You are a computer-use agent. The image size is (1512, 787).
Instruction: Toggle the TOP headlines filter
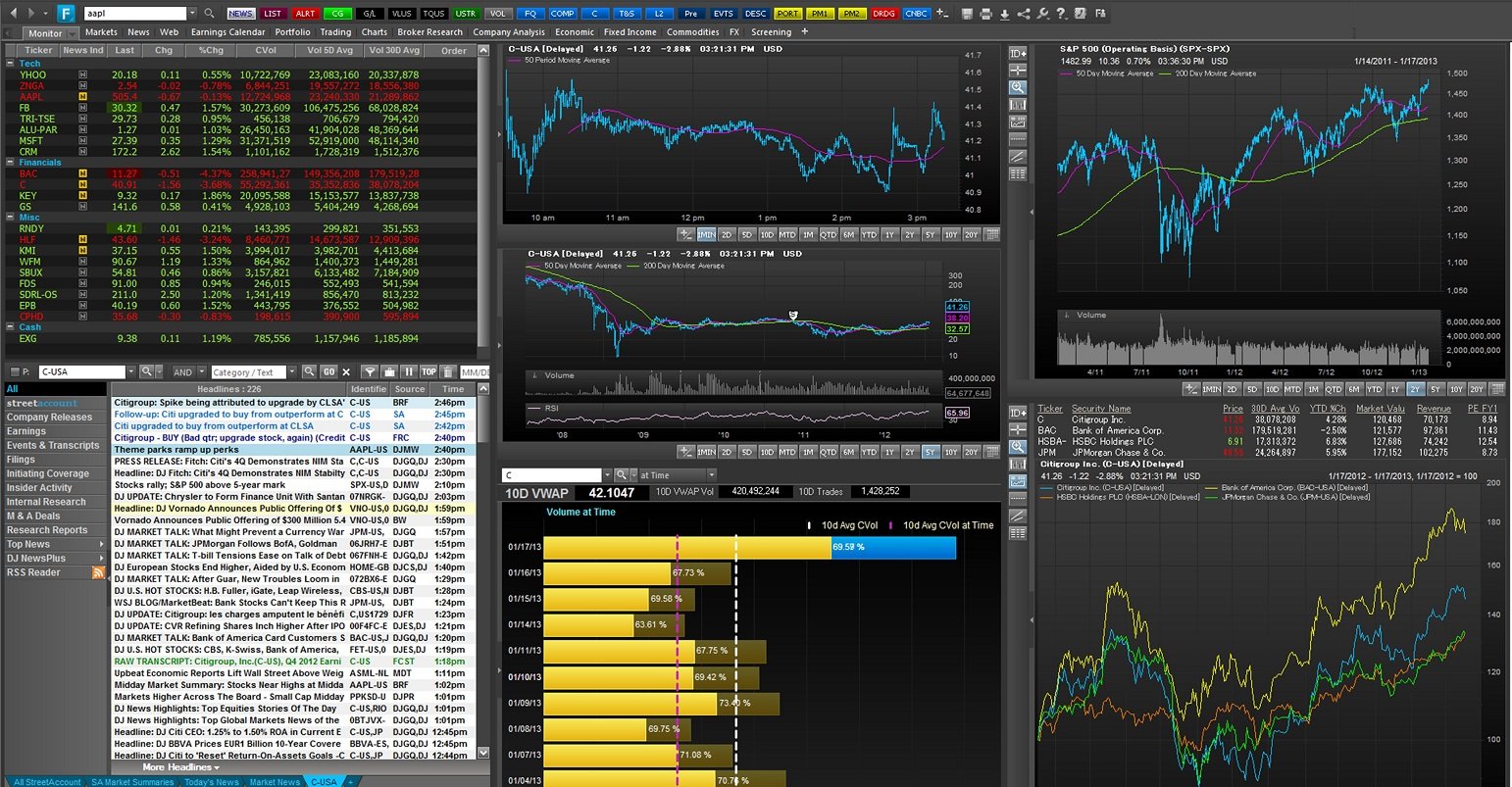(428, 371)
